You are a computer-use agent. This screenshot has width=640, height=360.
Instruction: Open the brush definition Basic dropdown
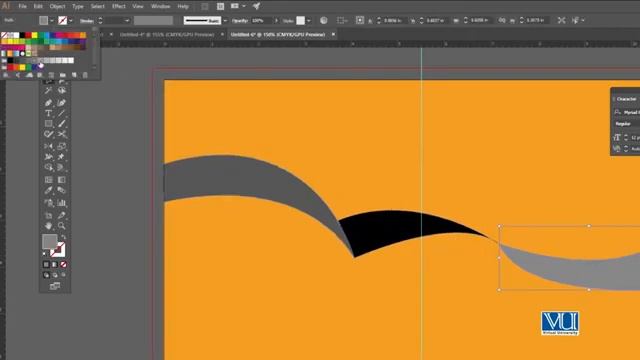point(225,20)
